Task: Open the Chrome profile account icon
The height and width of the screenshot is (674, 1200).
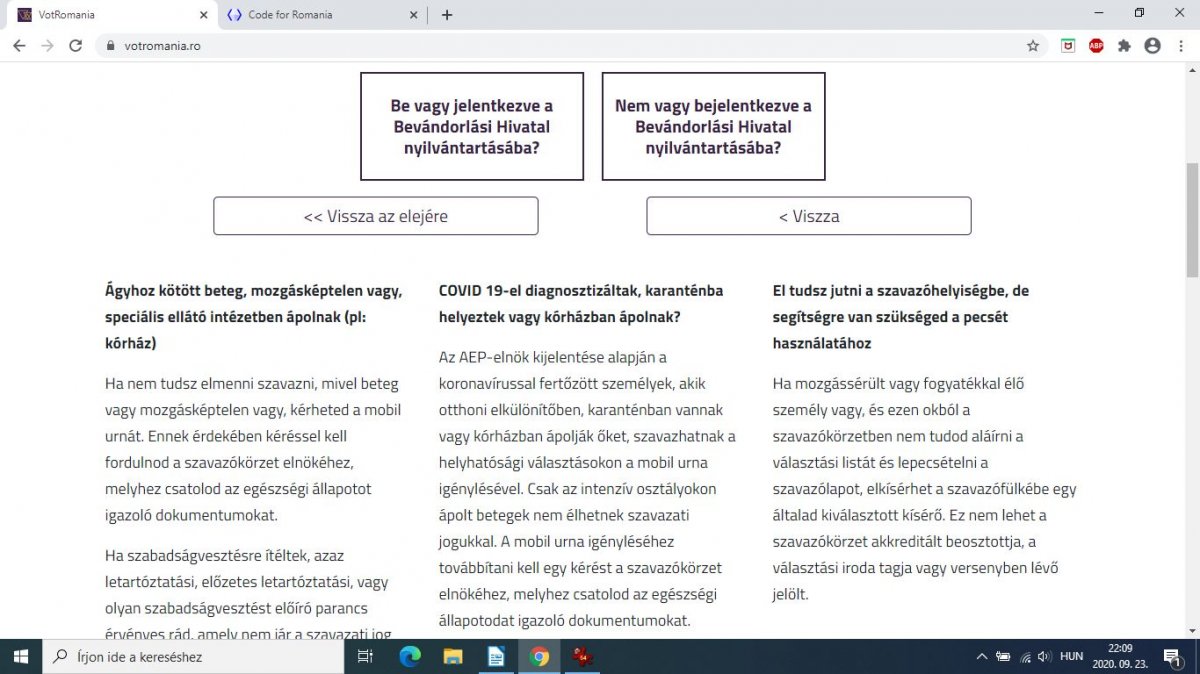Action: tap(1152, 45)
